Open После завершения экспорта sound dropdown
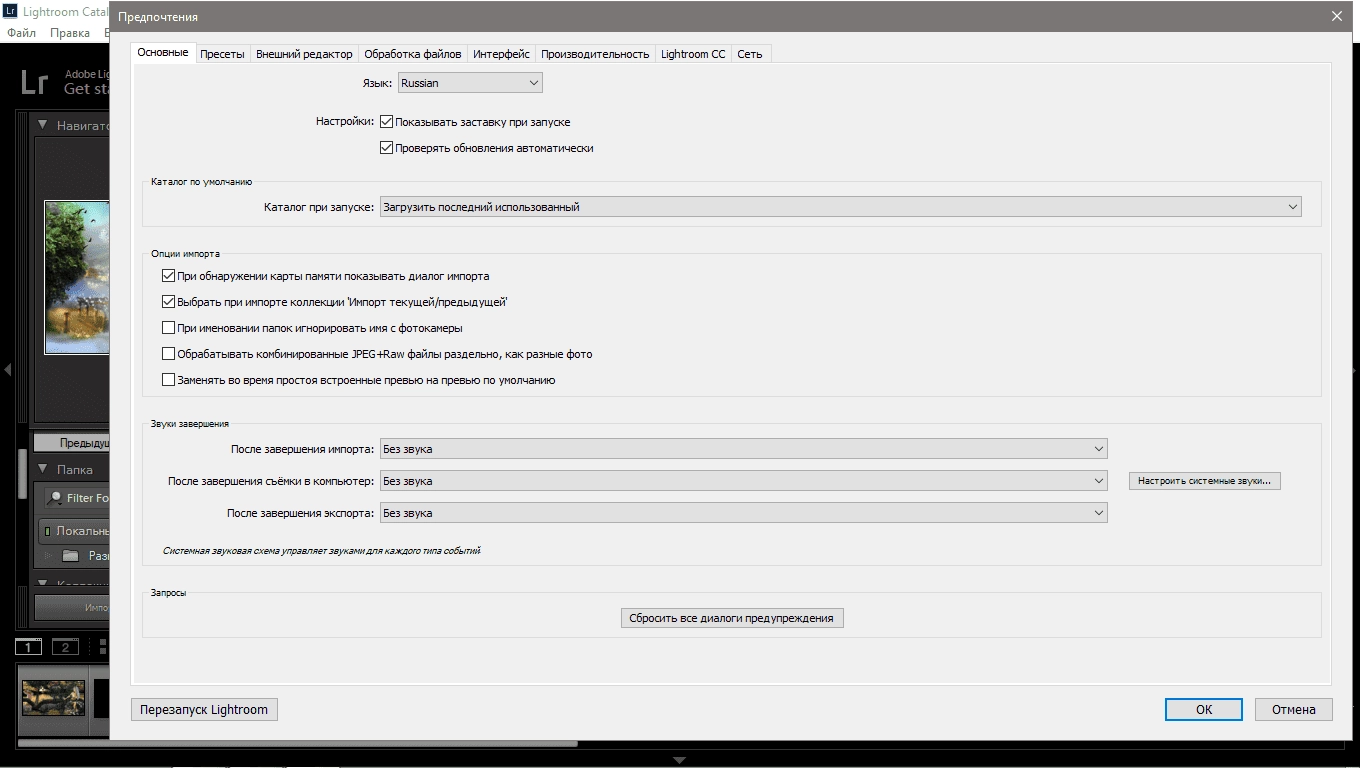 click(x=743, y=513)
